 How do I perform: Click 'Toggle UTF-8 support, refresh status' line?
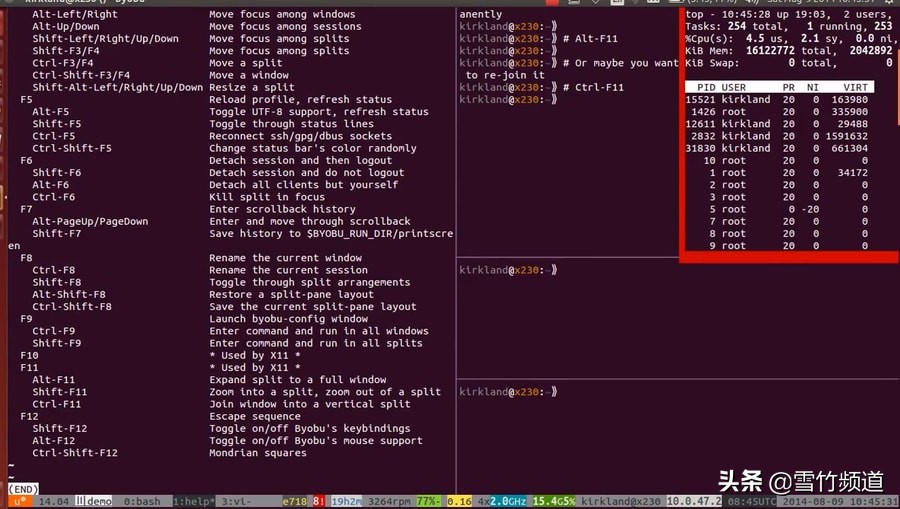coord(319,112)
